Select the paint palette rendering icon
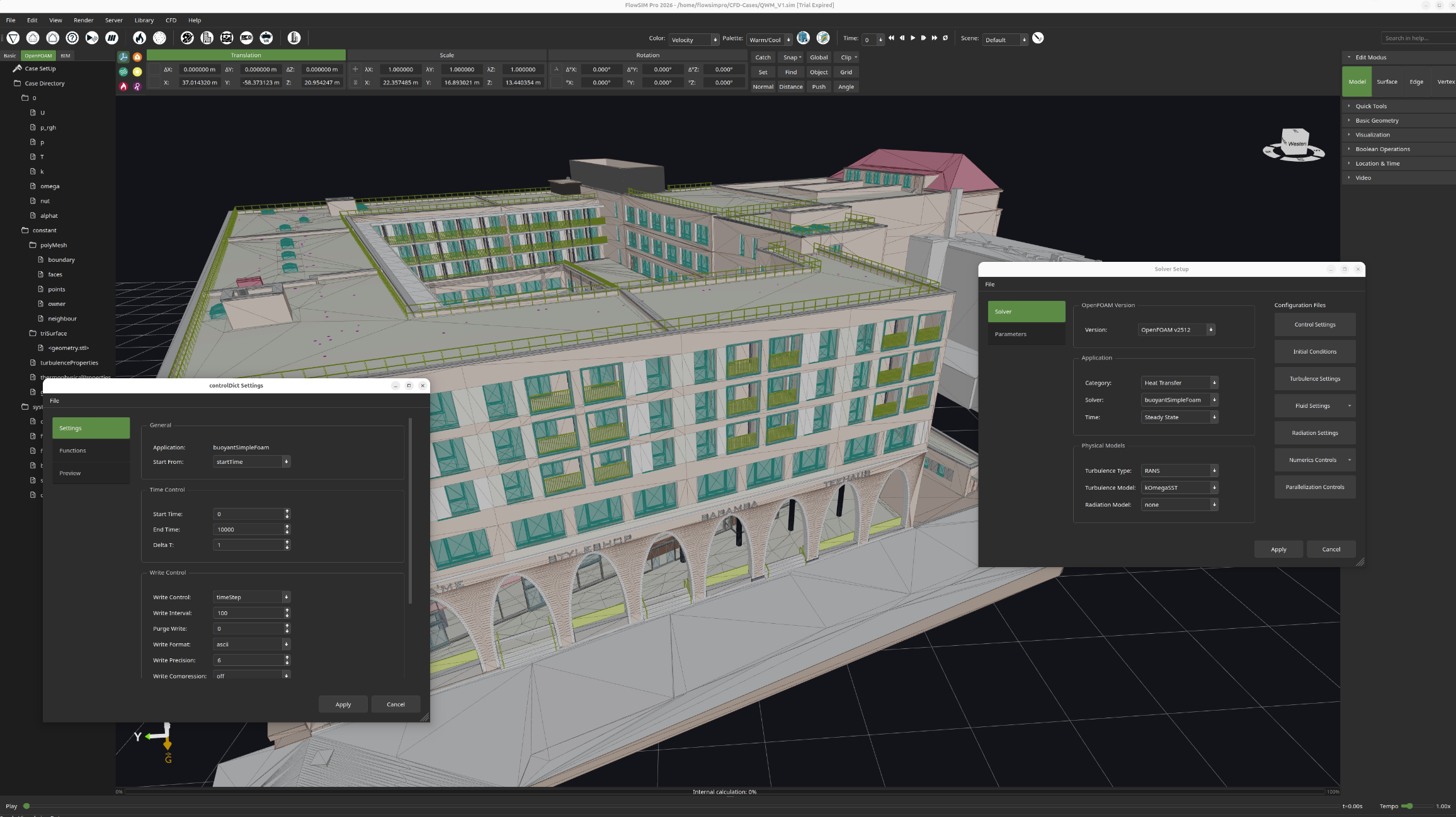 (x=187, y=38)
